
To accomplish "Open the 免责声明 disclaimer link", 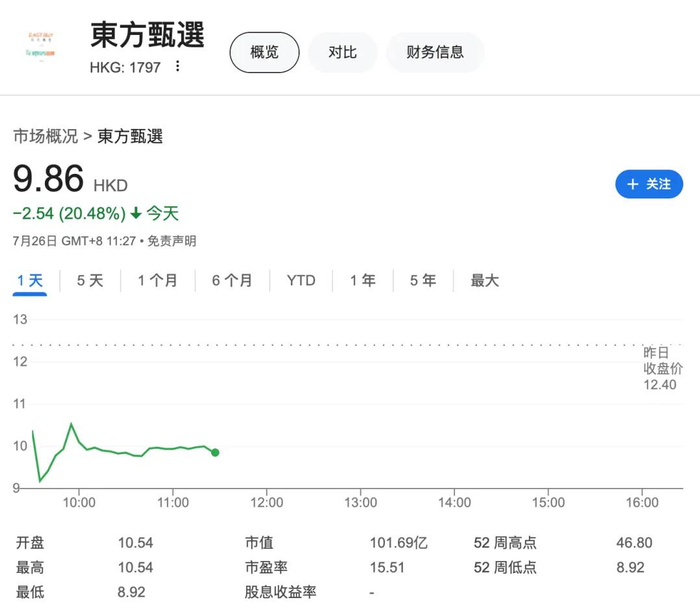I will (x=171, y=241).
